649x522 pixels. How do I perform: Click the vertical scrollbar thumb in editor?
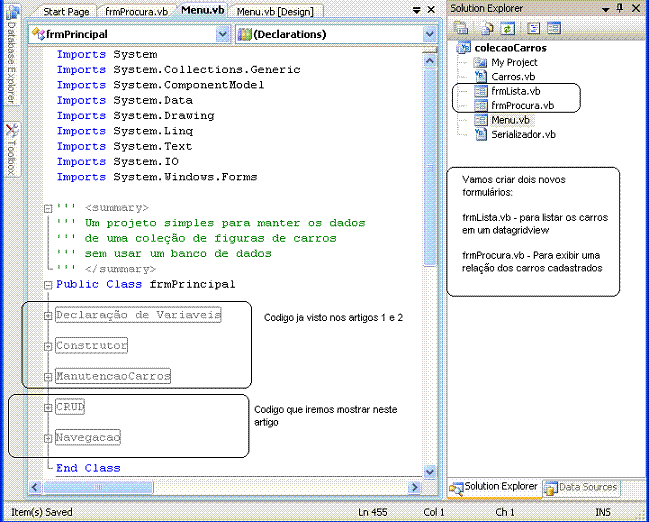point(430,168)
